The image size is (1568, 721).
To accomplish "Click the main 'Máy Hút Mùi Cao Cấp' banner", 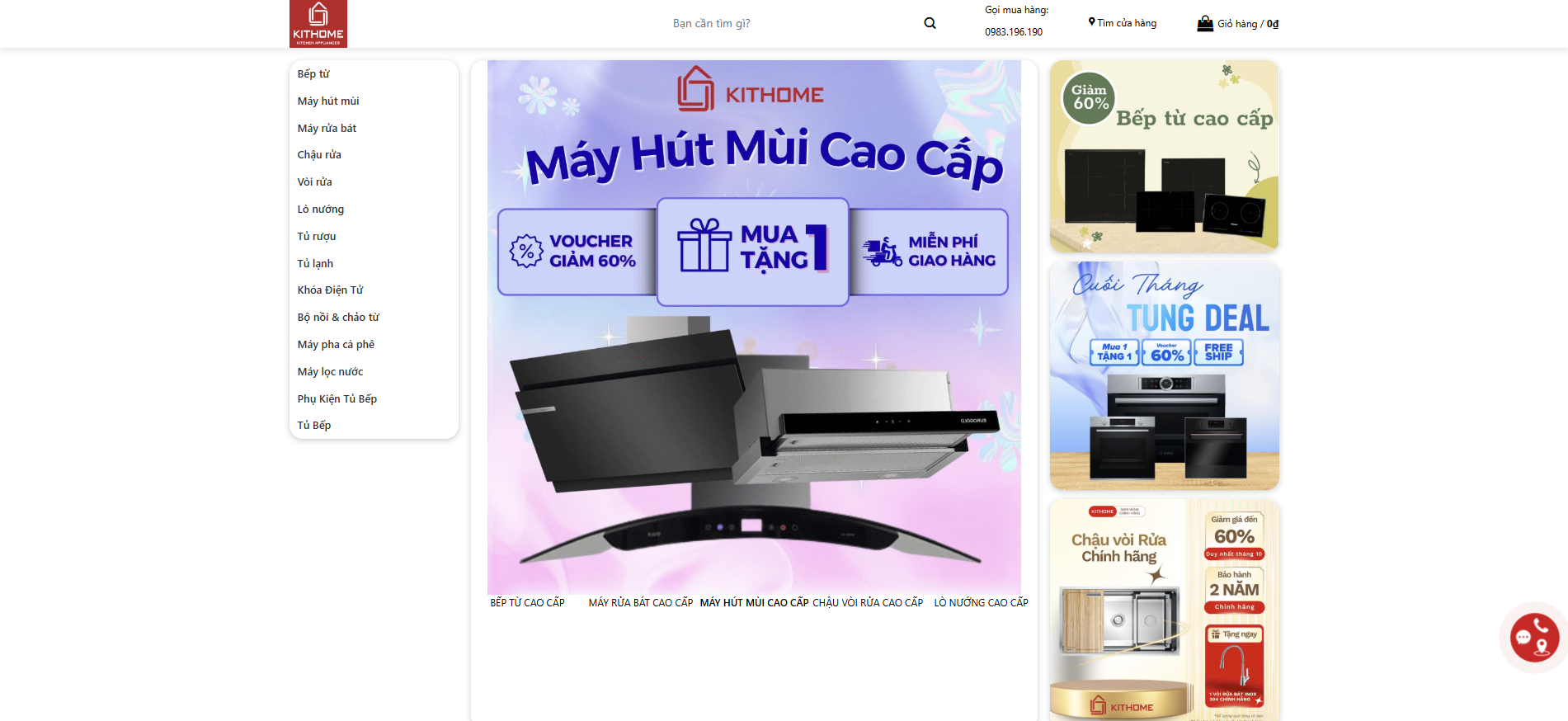I will (754, 328).
